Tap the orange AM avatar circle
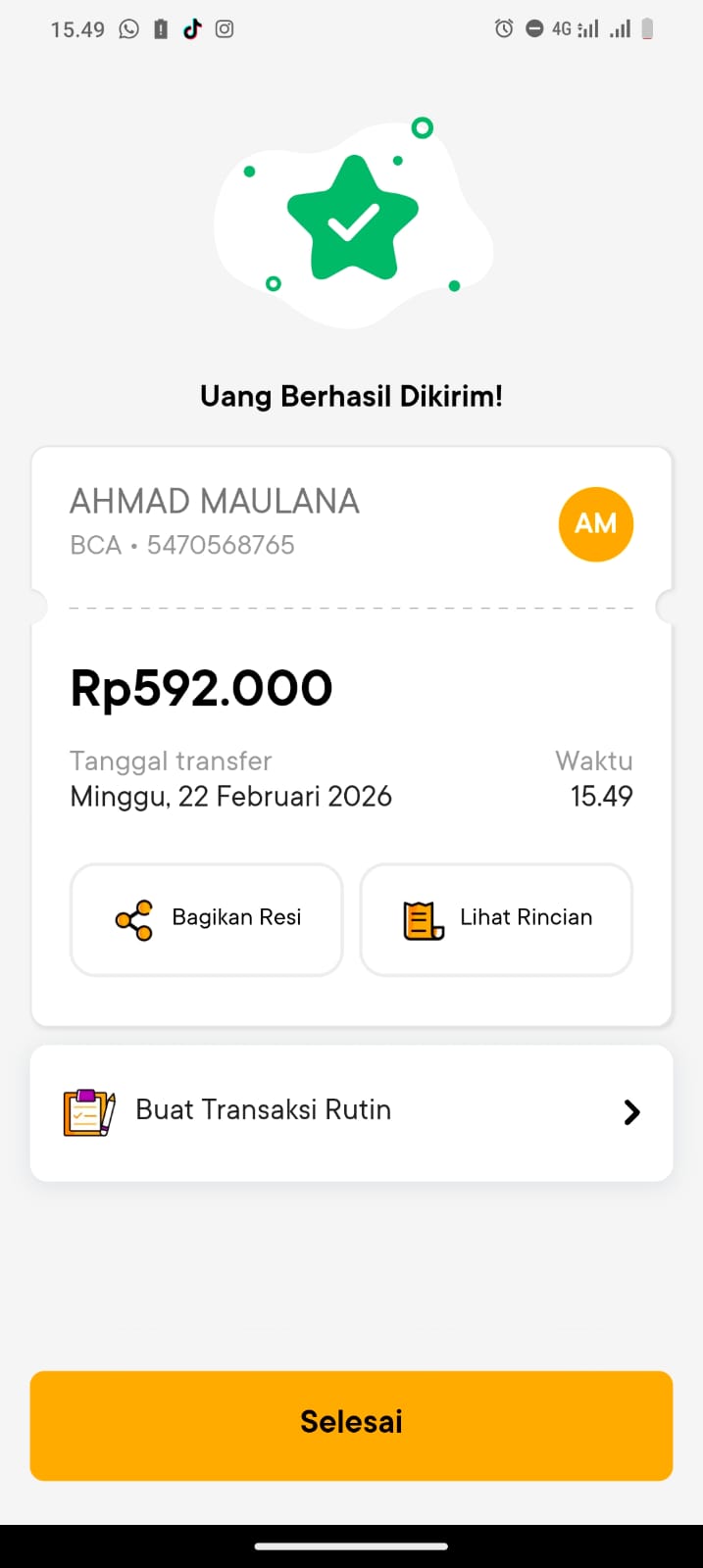The height and width of the screenshot is (1568, 703). point(595,524)
